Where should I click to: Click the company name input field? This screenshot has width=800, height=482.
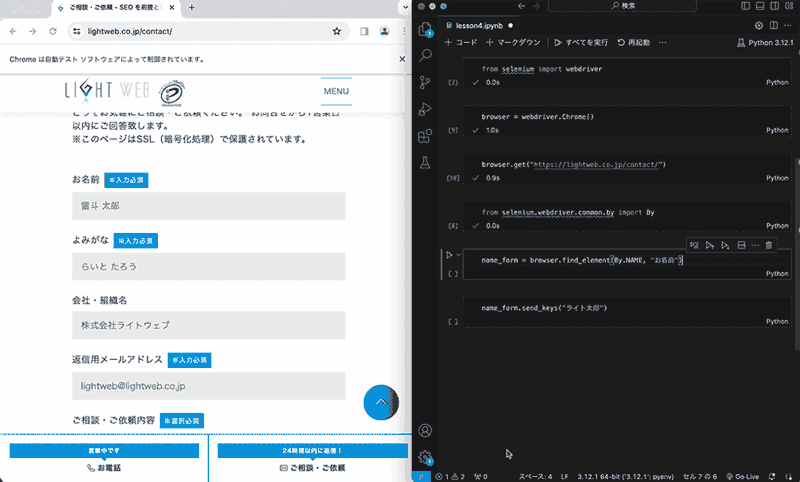[209, 325]
